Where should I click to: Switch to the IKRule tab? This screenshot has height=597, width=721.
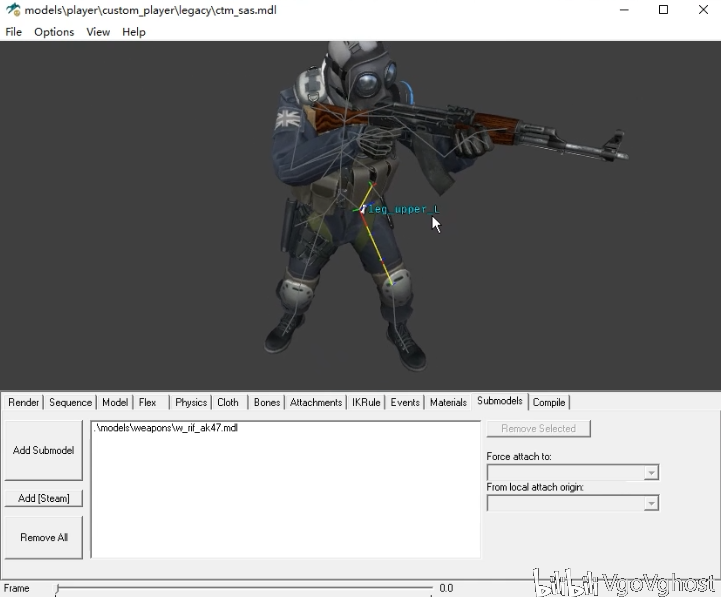(366, 402)
